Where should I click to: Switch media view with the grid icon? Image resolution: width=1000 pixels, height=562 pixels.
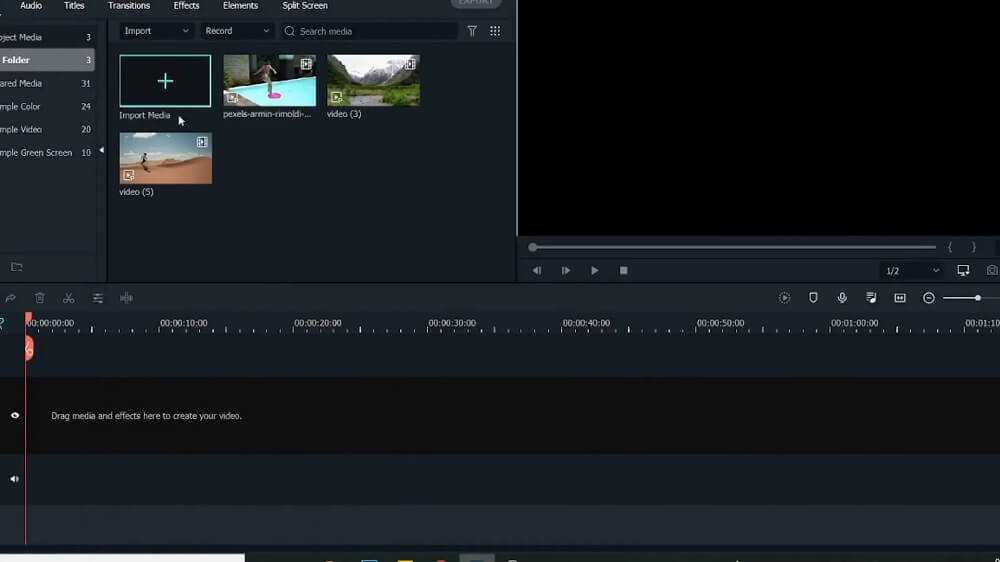[x=495, y=31]
